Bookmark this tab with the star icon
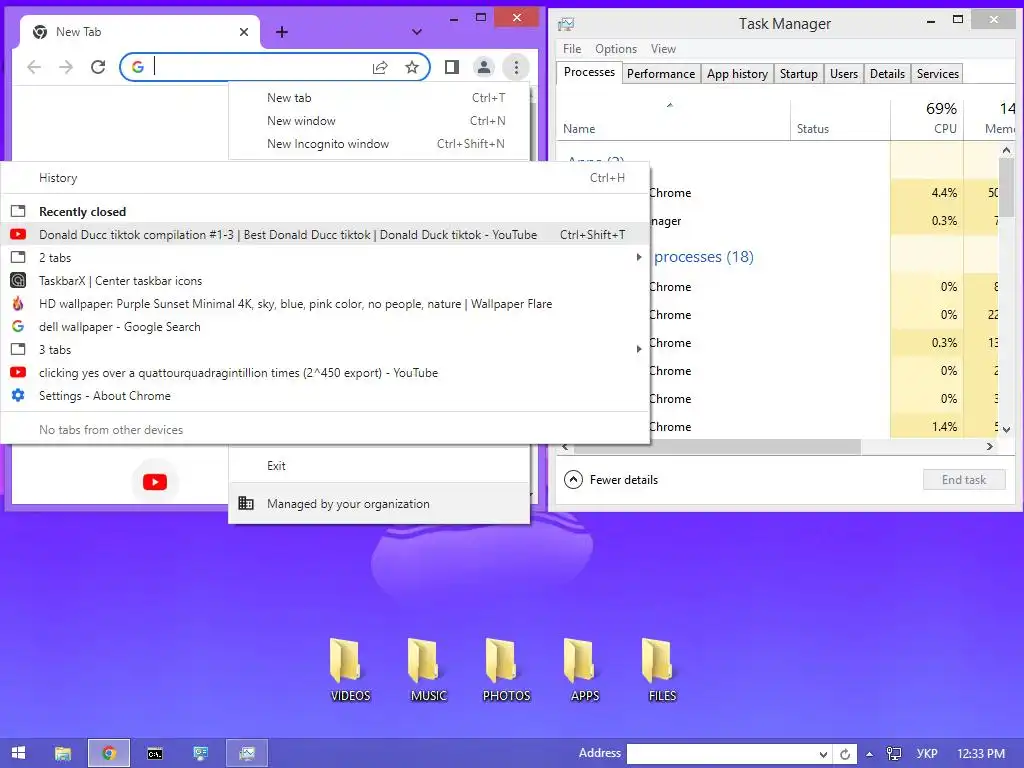The height and width of the screenshot is (768, 1024). [411, 67]
